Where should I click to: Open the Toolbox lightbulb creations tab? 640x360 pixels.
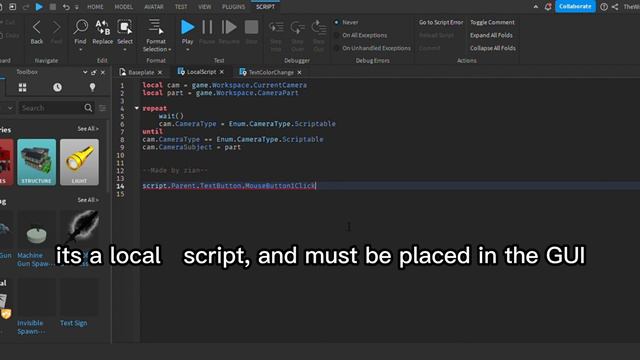pyautogui.click(x=92, y=87)
